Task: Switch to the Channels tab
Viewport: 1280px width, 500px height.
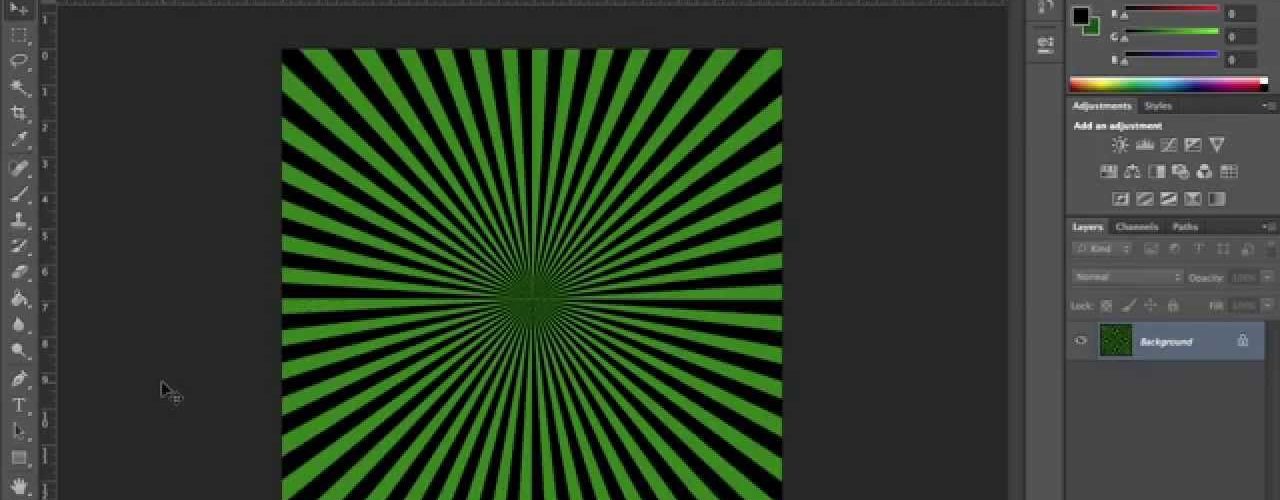Action: (x=1137, y=227)
